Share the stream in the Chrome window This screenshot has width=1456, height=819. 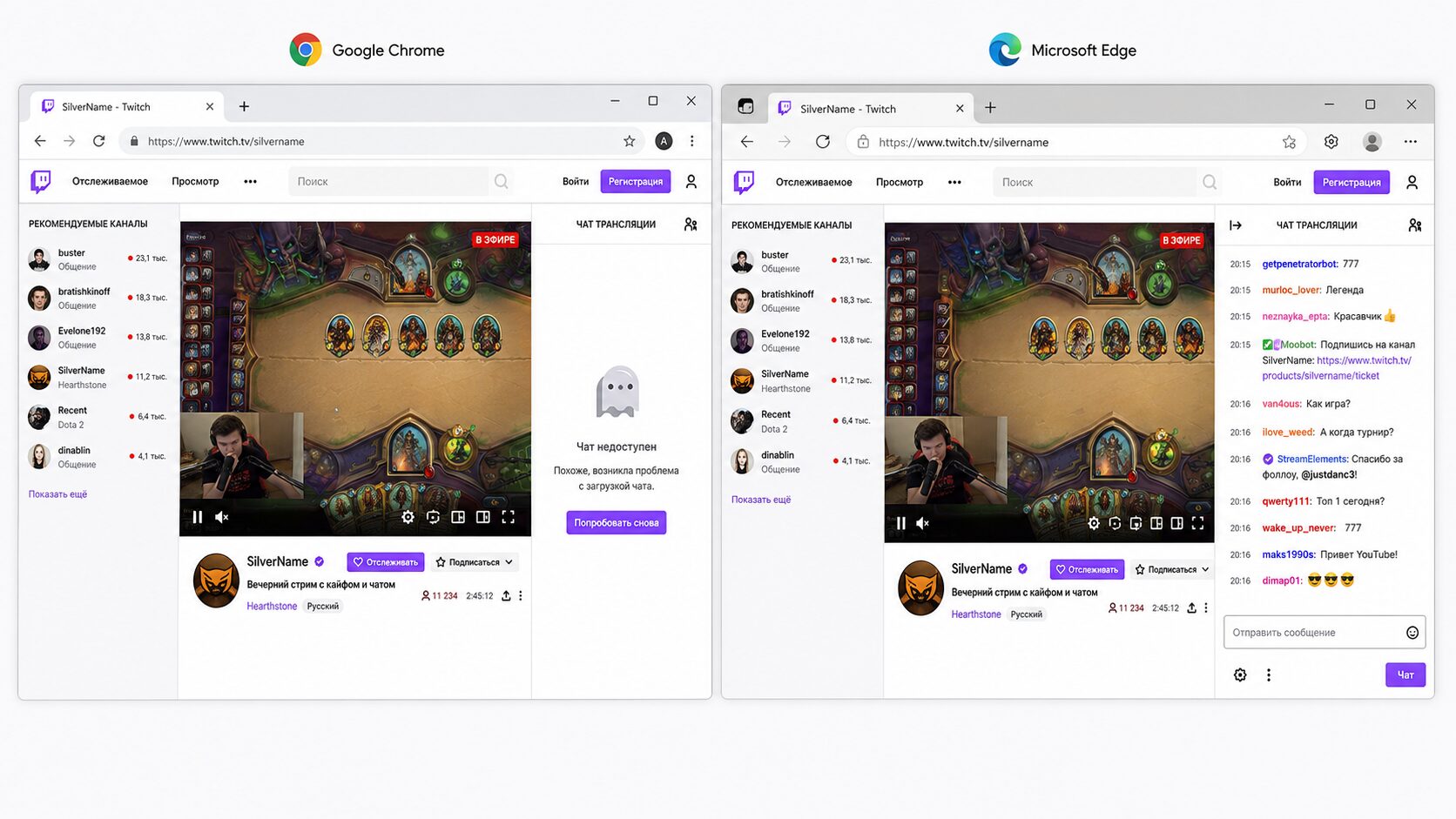(x=506, y=596)
